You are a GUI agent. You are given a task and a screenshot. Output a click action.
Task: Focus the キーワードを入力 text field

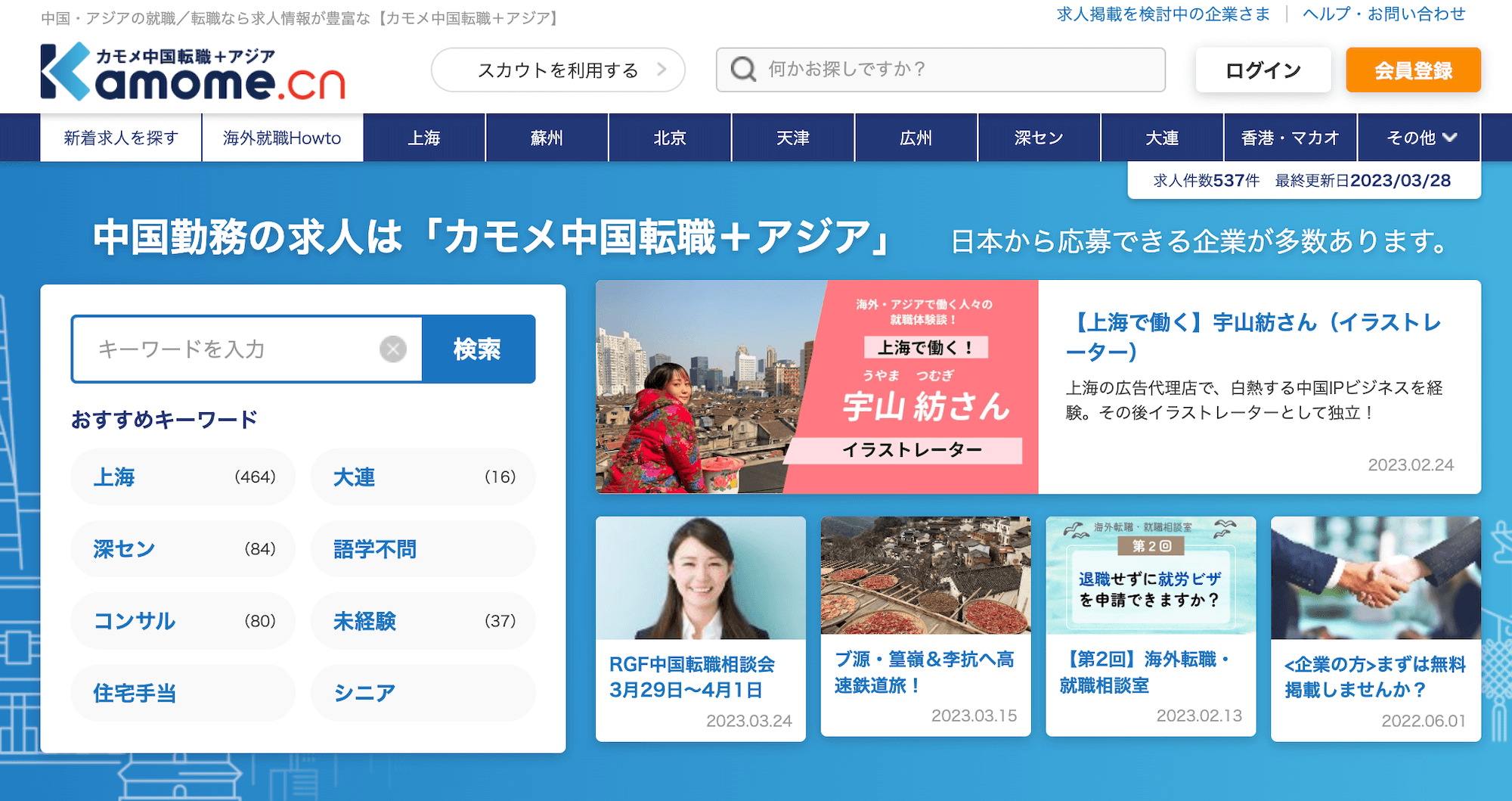tap(234, 349)
